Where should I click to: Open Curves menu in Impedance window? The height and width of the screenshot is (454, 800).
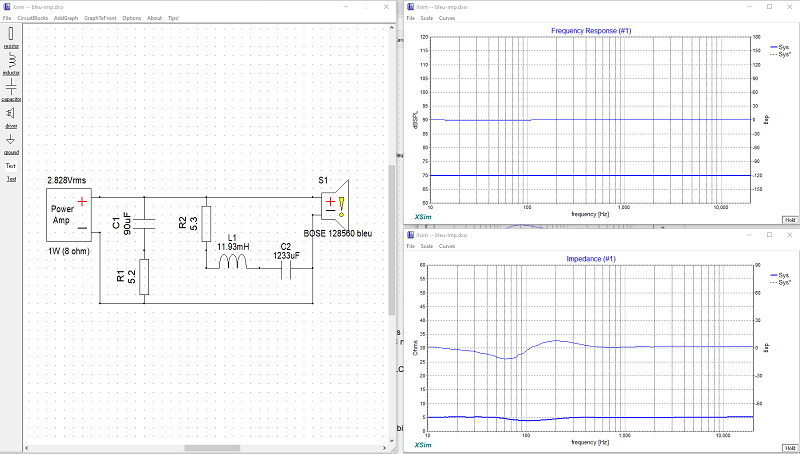pos(447,246)
